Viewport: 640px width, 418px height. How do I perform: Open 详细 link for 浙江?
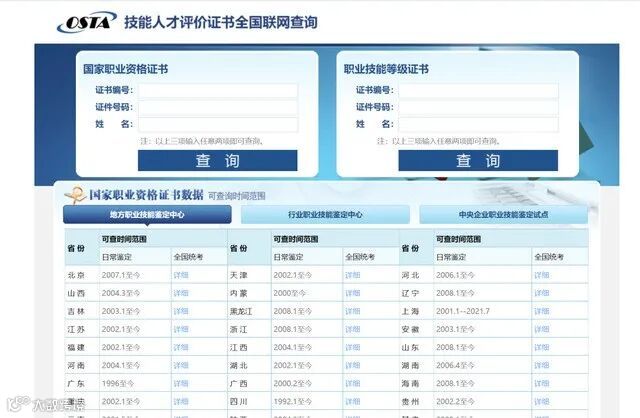tap(353, 329)
